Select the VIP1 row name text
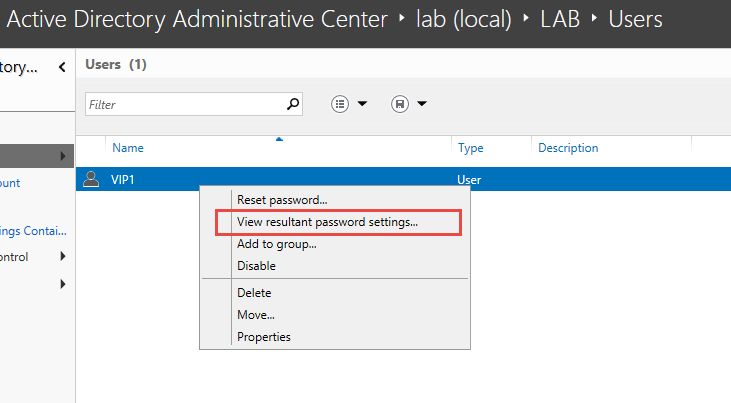The width and height of the screenshot is (731, 403). tap(123, 180)
